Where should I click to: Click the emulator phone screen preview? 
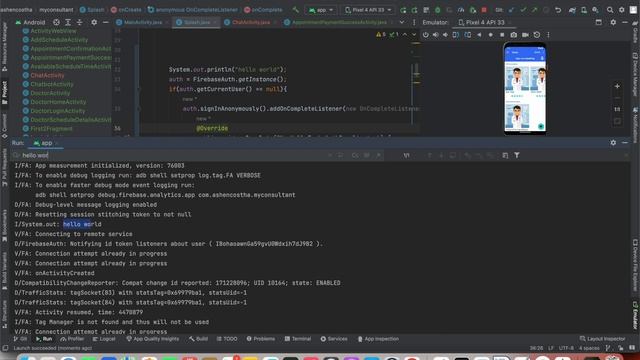tap(525, 89)
